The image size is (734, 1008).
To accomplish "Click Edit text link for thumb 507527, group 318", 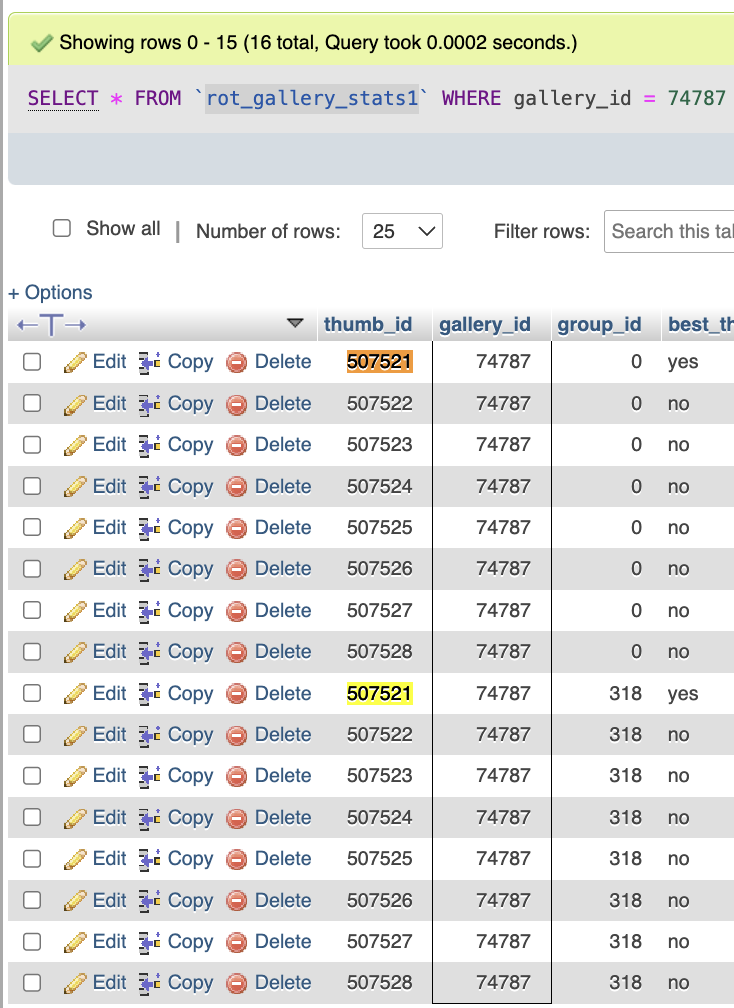I will pyautogui.click(x=109, y=942).
